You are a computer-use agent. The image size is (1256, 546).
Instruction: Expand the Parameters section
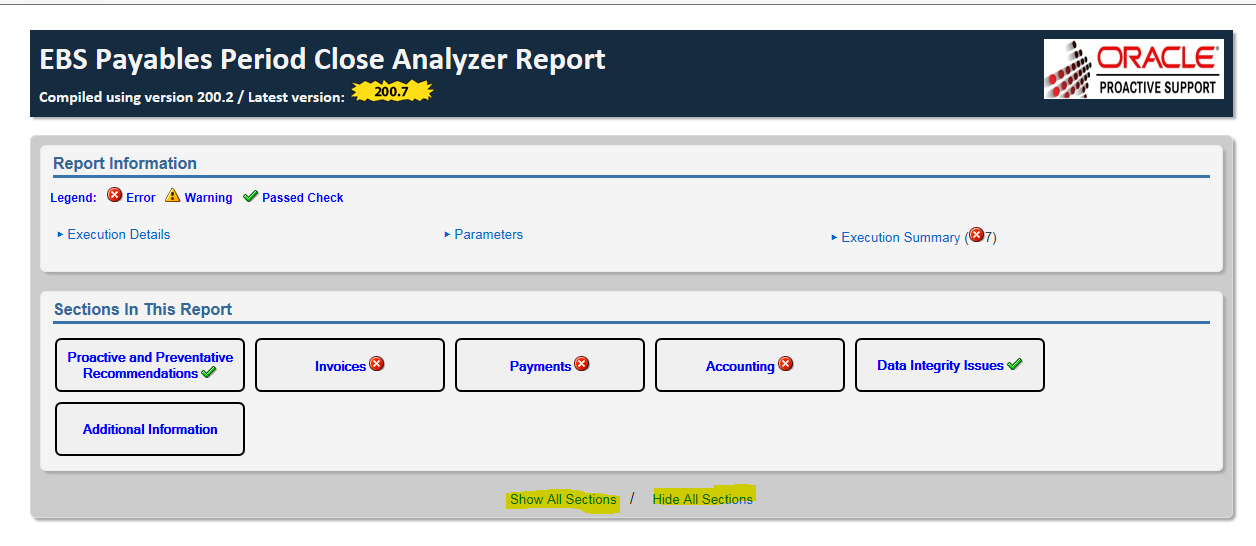[483, 234]
